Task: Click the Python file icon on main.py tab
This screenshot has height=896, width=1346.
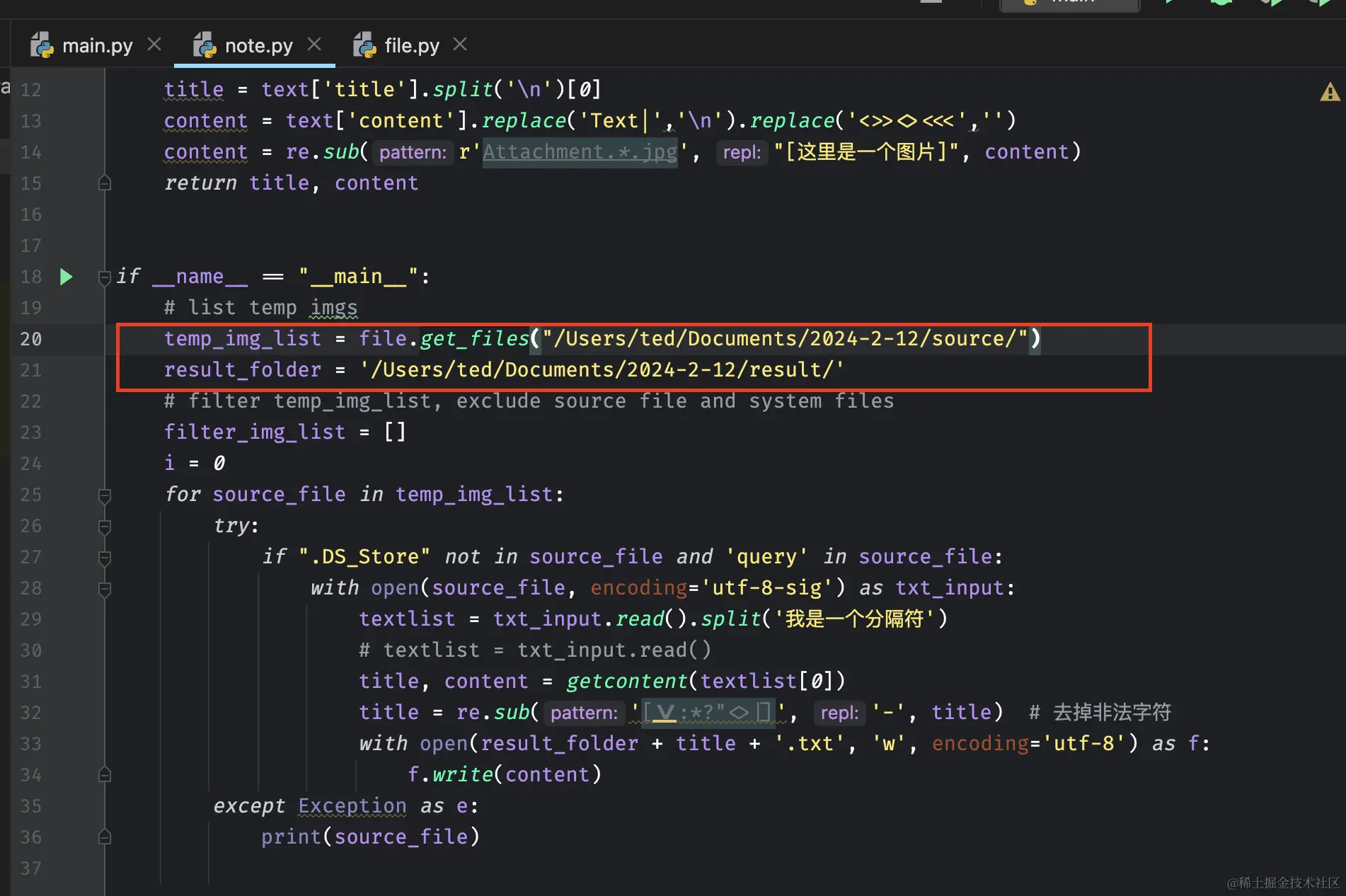Action: [x=42, y=45]
